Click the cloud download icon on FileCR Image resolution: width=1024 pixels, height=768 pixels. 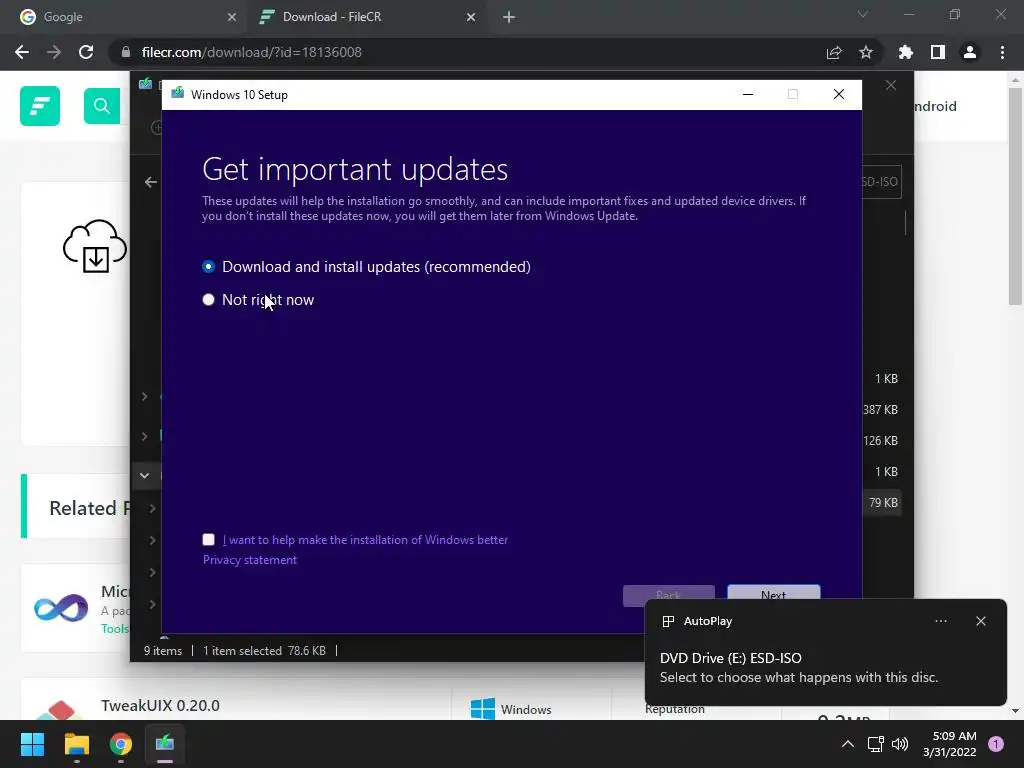(x=95, y=246)
